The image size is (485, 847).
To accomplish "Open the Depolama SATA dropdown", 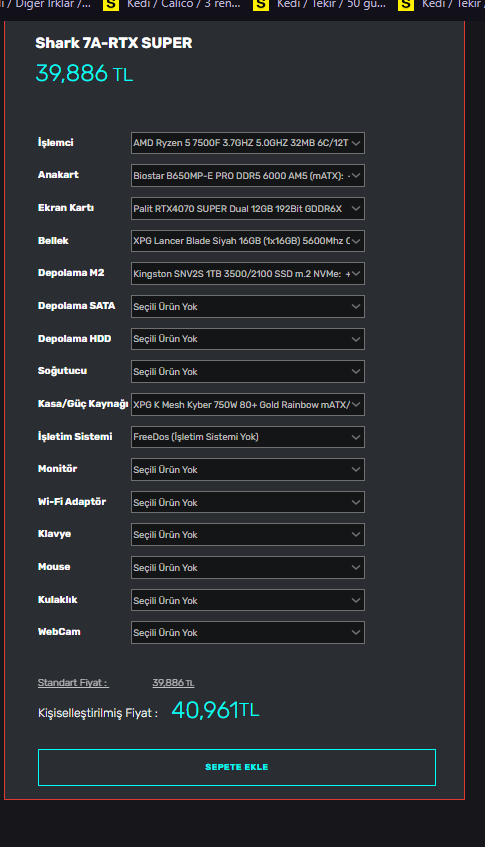I will pyautogui.click(x=247, y=306).
